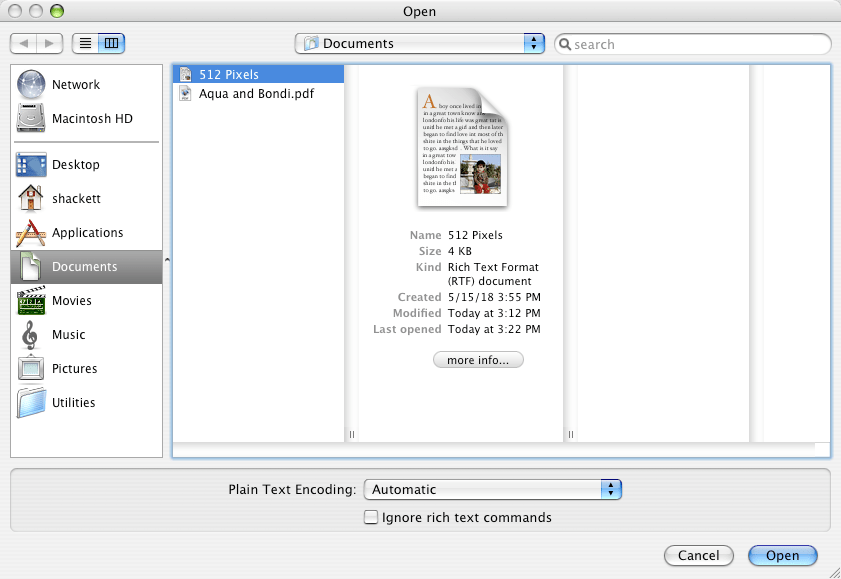The width and height of the screenshot is (841, 579).
Task: Focus the search field
Action: pos(692,44)
